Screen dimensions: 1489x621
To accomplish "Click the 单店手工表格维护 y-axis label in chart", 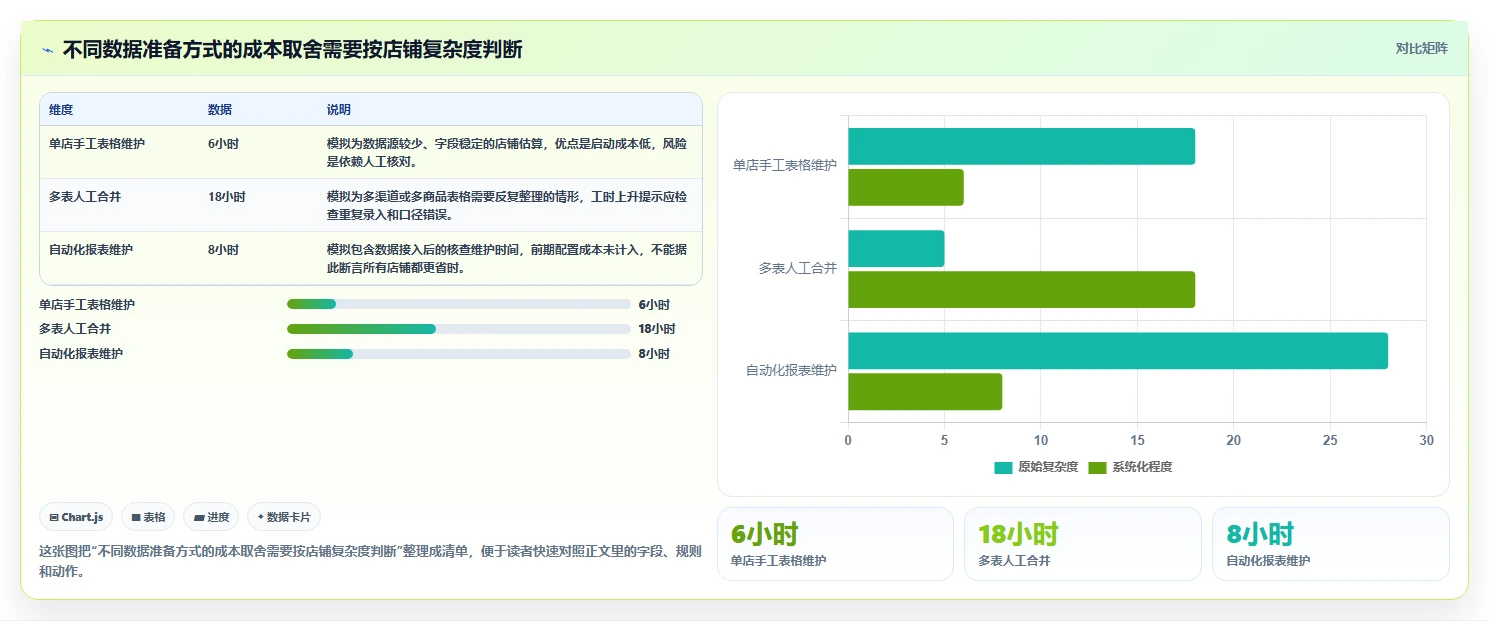I will click(x=785, y=166).
